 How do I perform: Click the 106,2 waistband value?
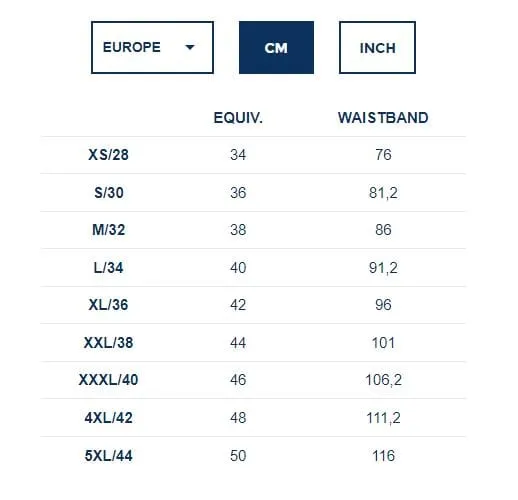click(383, 380)
